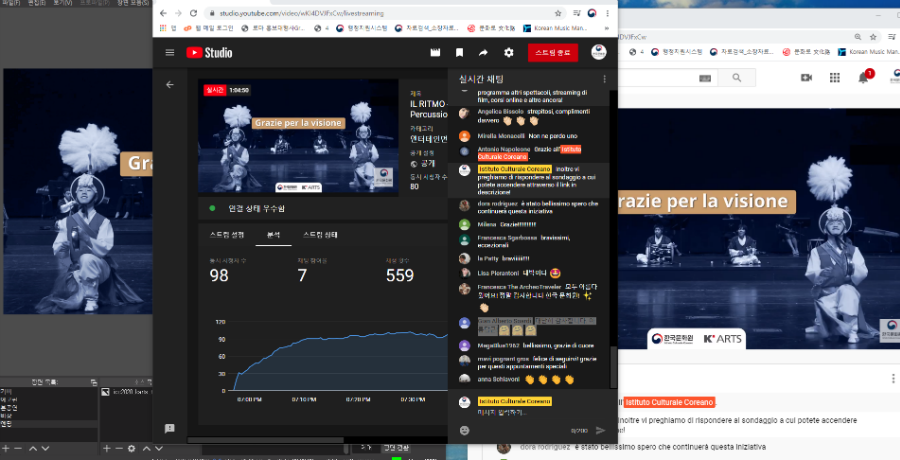Go back with the Studio left arrow

tap(169, 84)
